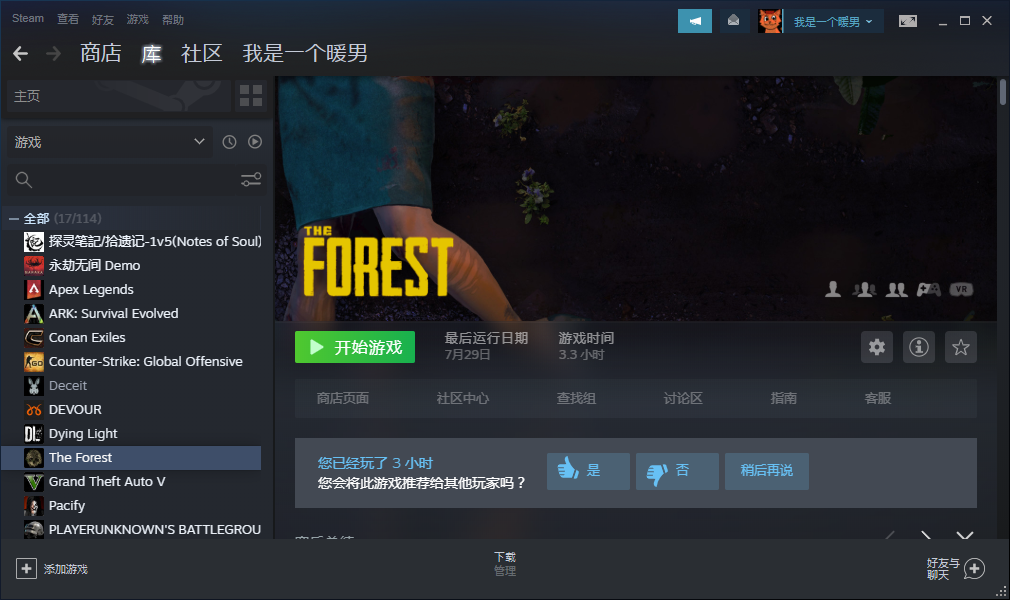Screen dimensions: 1010x600
Task: Open the 指南 link
Action: tap(783, 398)
